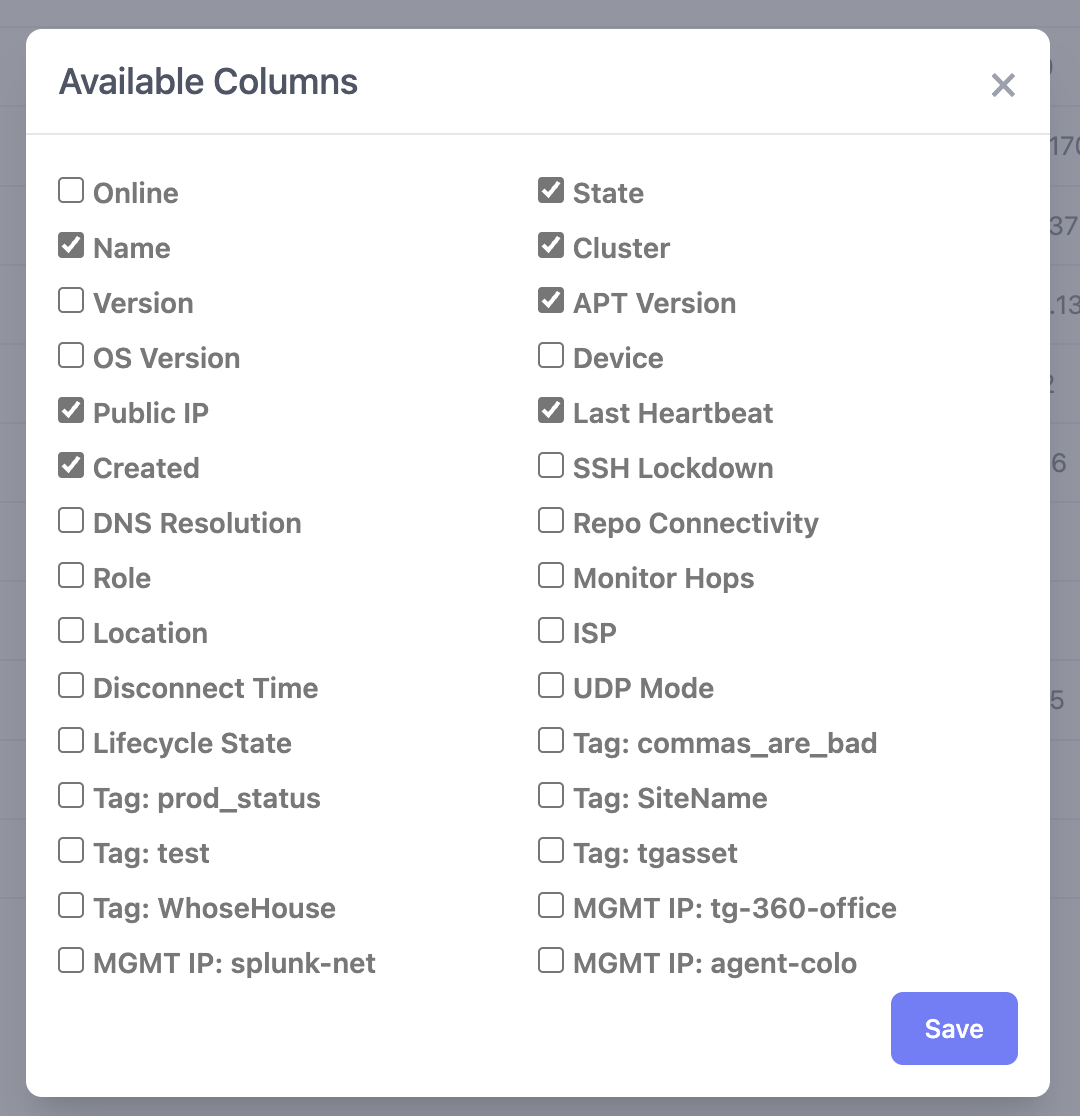Check the Monitor Hops checkbox
1080x1116 pixels.
tap(551, 575)
